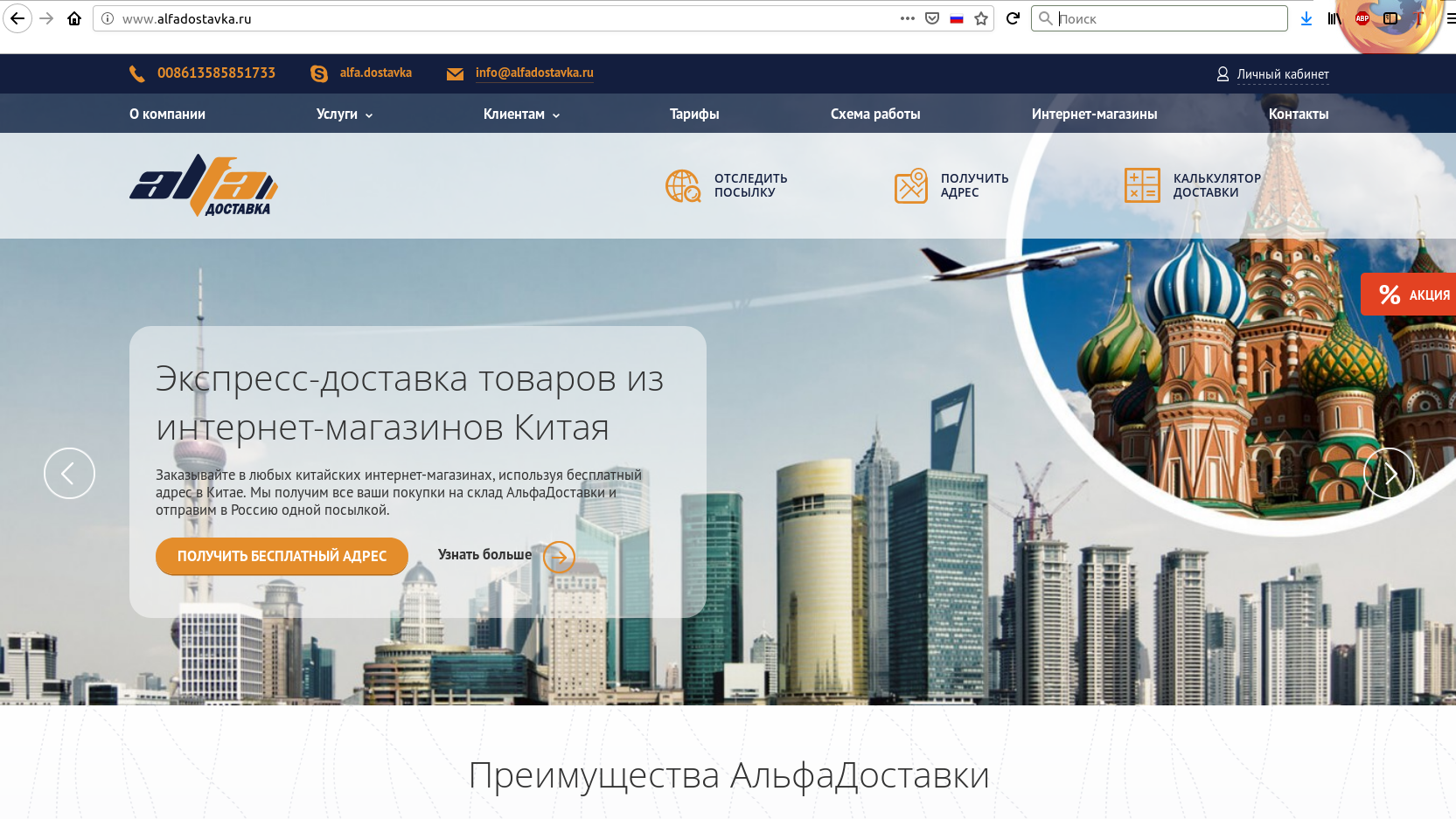Go to browser Home page icon
The height and width of the screenshot is (819, 1456).
[x=74, y=18]
